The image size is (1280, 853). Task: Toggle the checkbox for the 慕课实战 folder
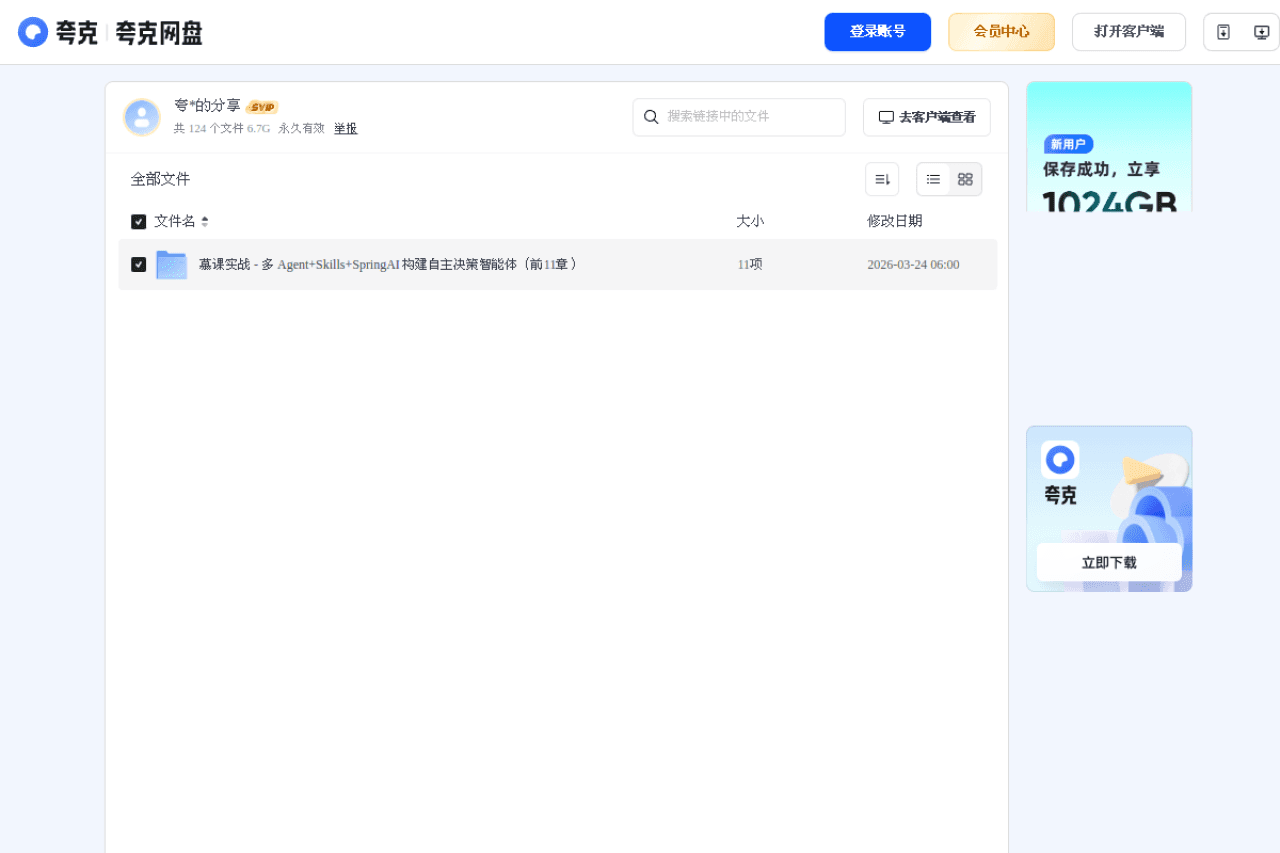pos(138,264)
